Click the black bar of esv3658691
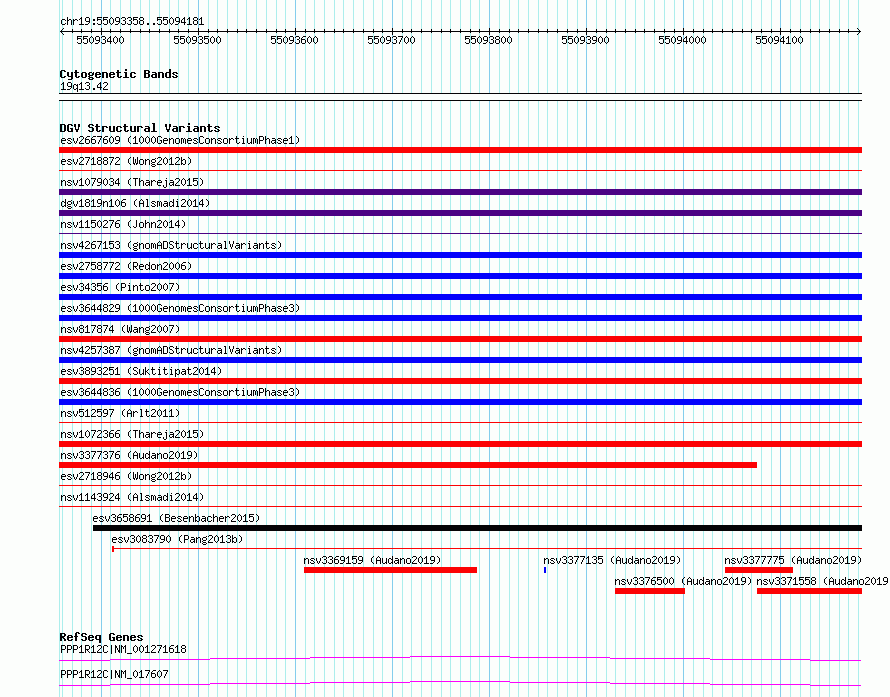This screenshot has width=890, height=697. [477, 528]
